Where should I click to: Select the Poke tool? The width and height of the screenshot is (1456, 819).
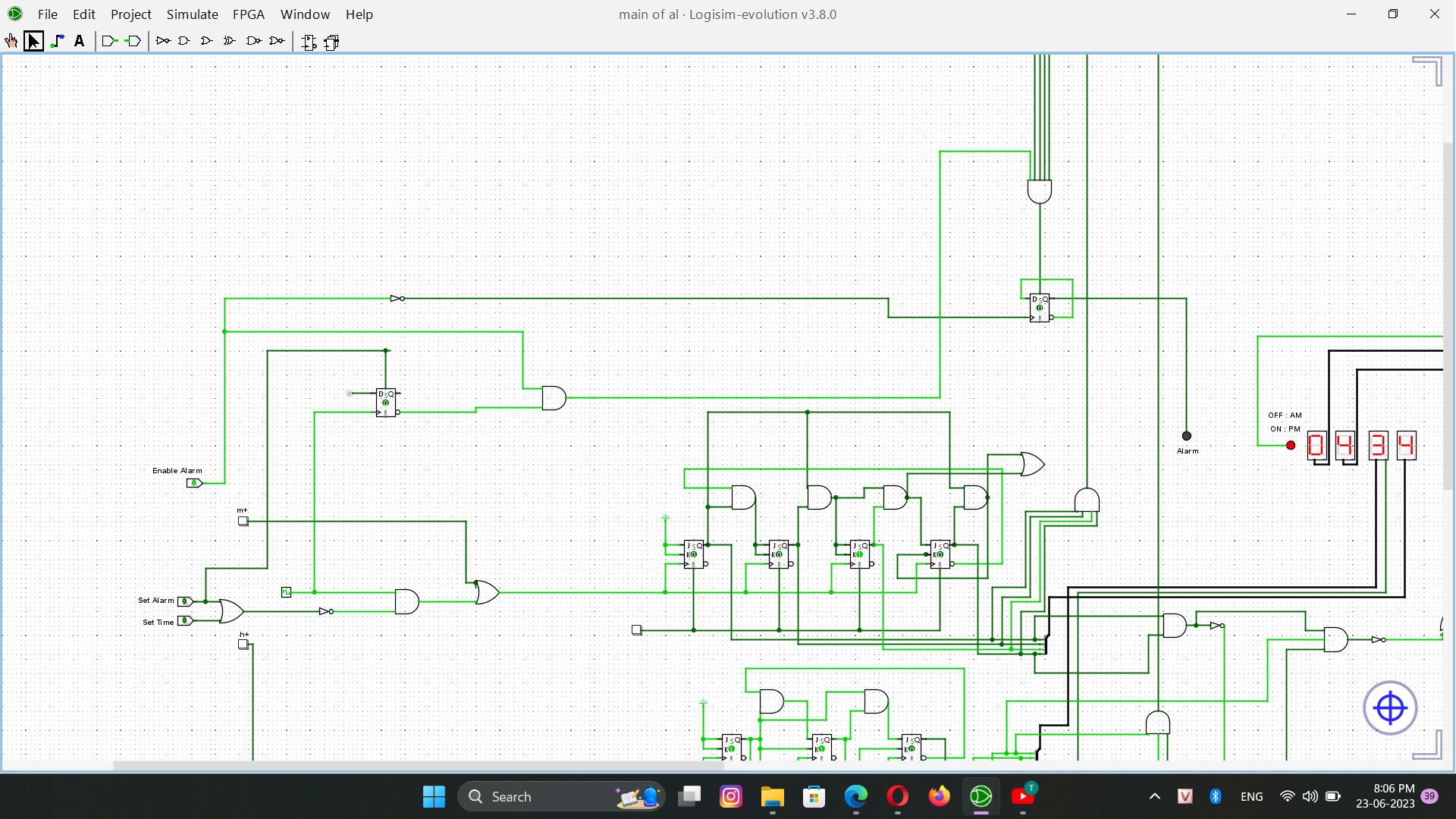pyautogui.click(x=11, y=41)
